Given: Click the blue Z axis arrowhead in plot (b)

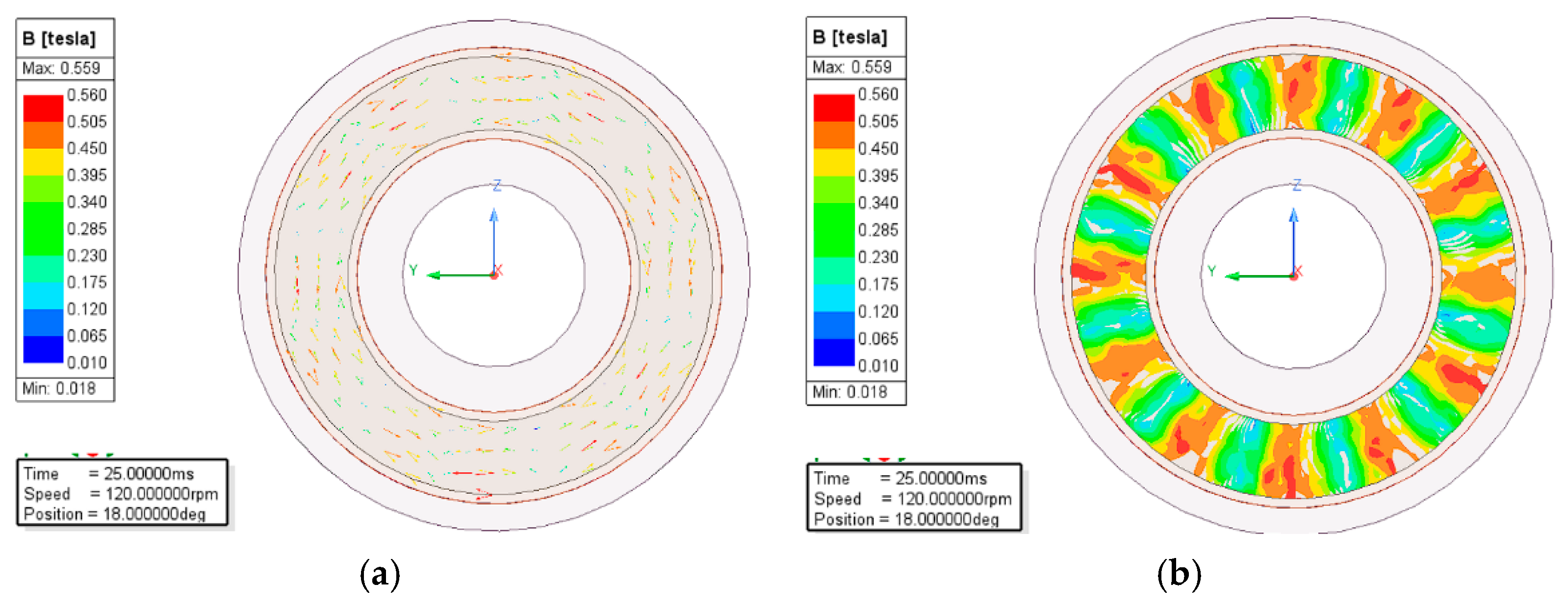Looking at the screenshot, I should coord(1293,216).
